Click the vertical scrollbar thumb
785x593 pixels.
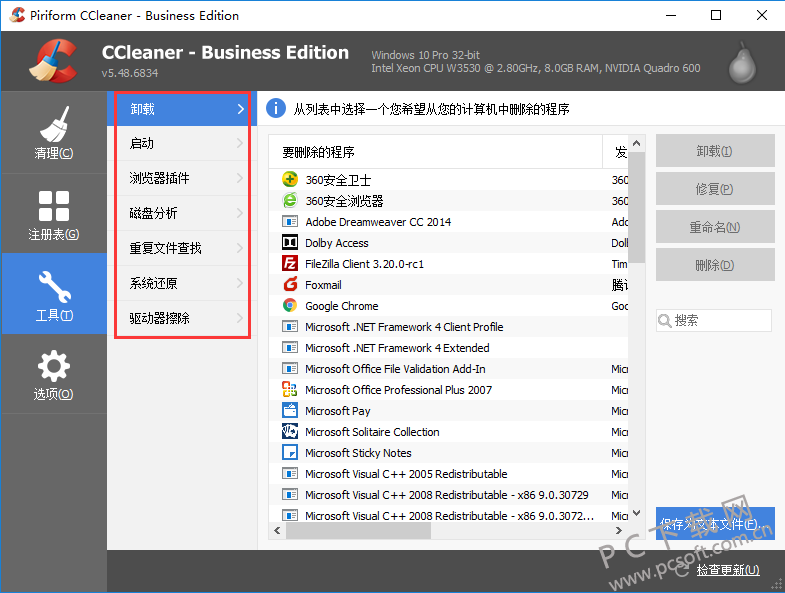[x=636, y=207]
